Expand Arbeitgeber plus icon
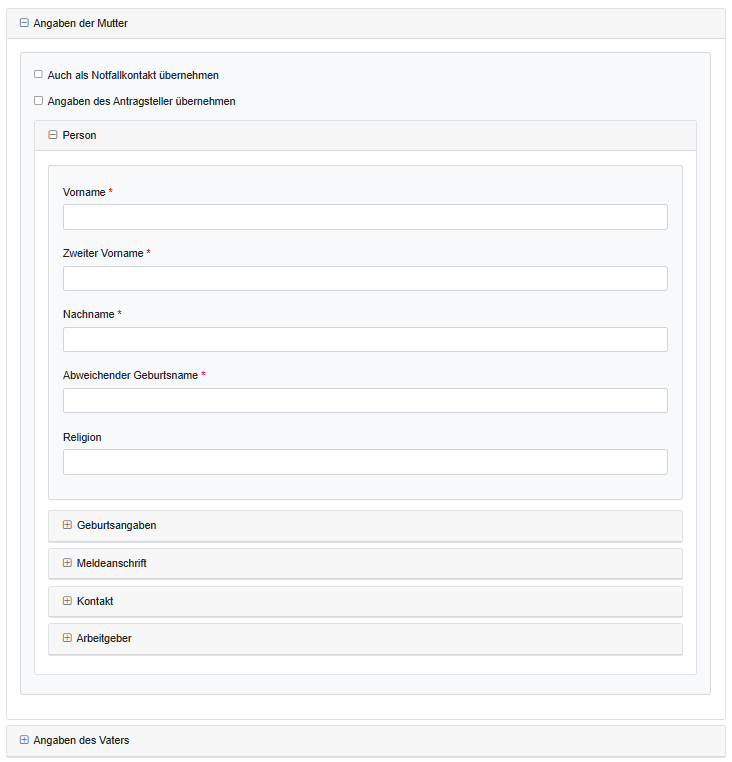Image resolution: width=732 pixels, height=762 pixels. (x=67, y=638)
